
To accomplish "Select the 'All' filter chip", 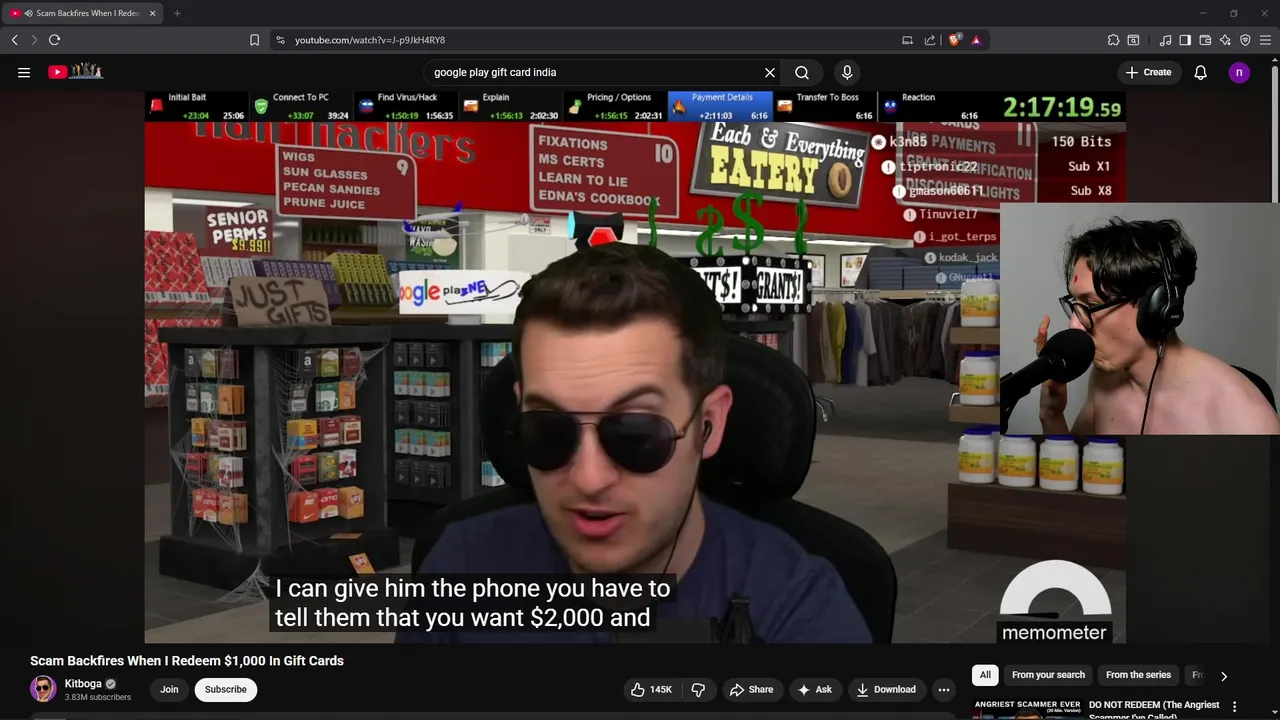I will pyautogui.click(x=985, y=675).
